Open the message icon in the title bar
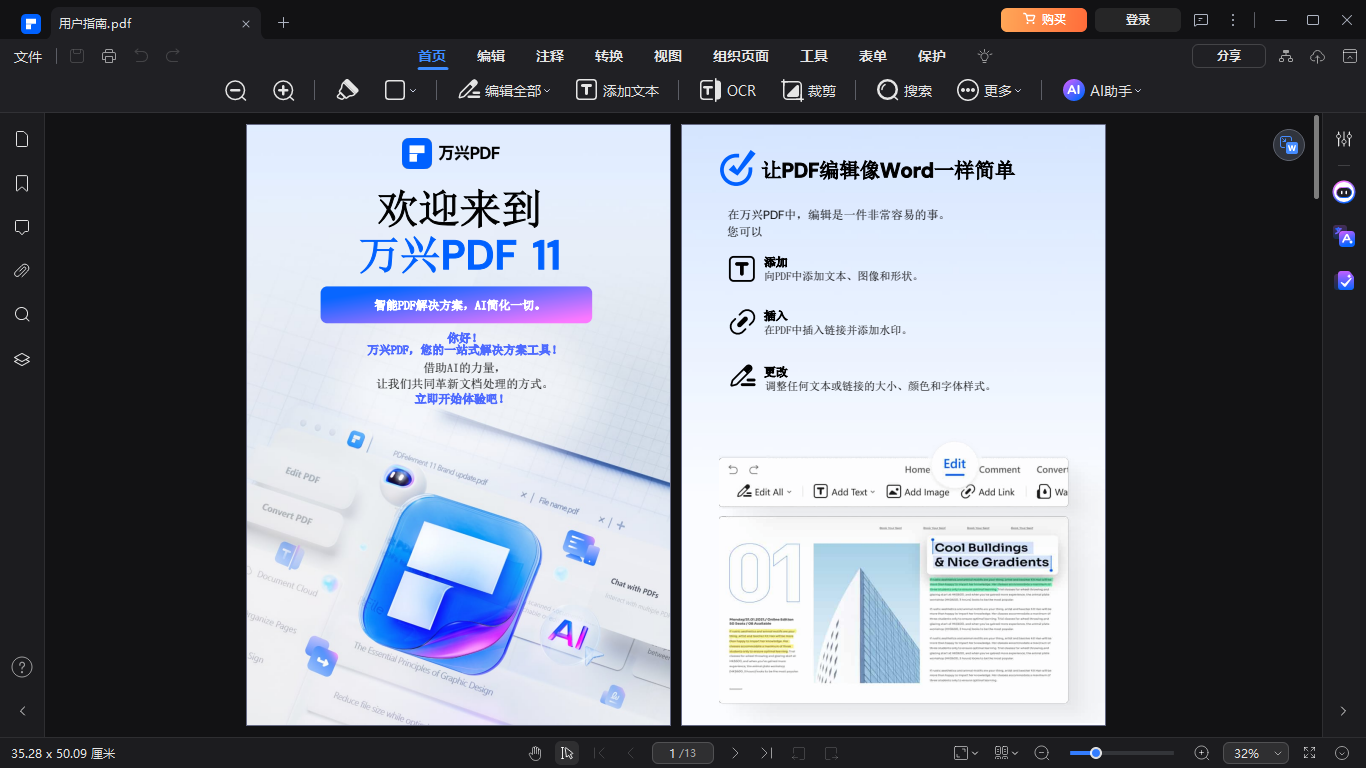Screen dimensions: 1366x768 [1201, 20]
